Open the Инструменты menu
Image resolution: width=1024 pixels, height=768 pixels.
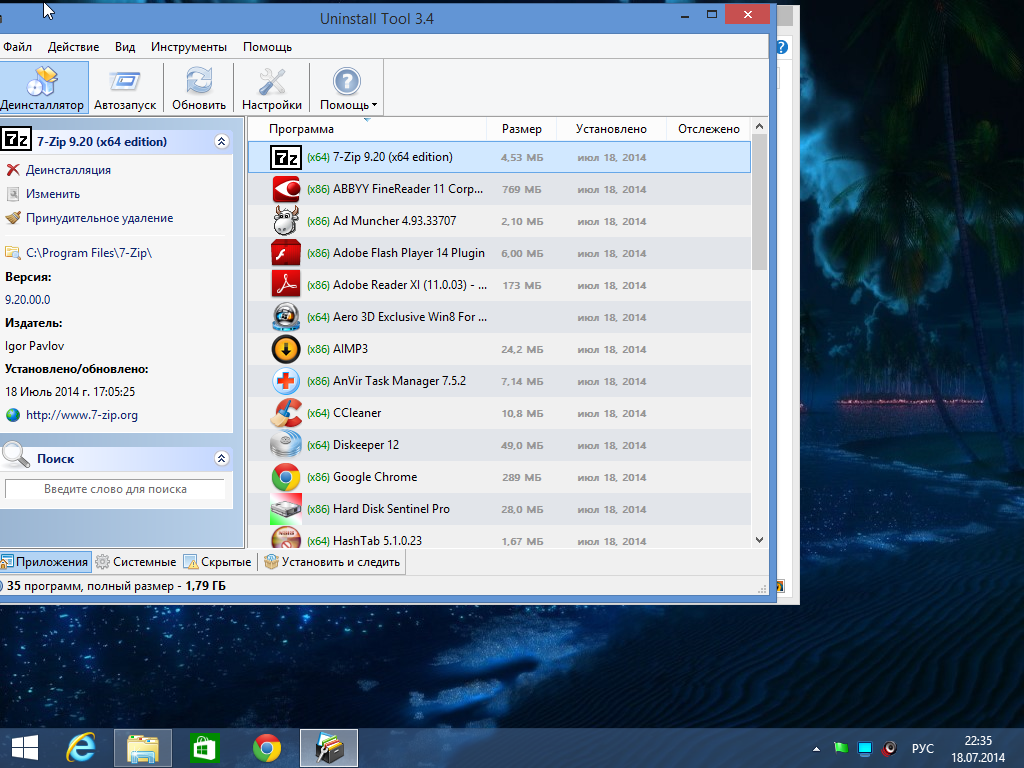coord(189,47)
